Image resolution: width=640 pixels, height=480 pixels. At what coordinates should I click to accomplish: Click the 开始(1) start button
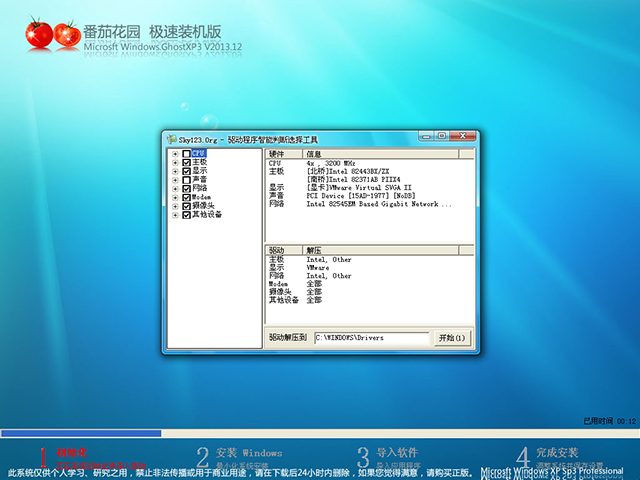point(451,339)
